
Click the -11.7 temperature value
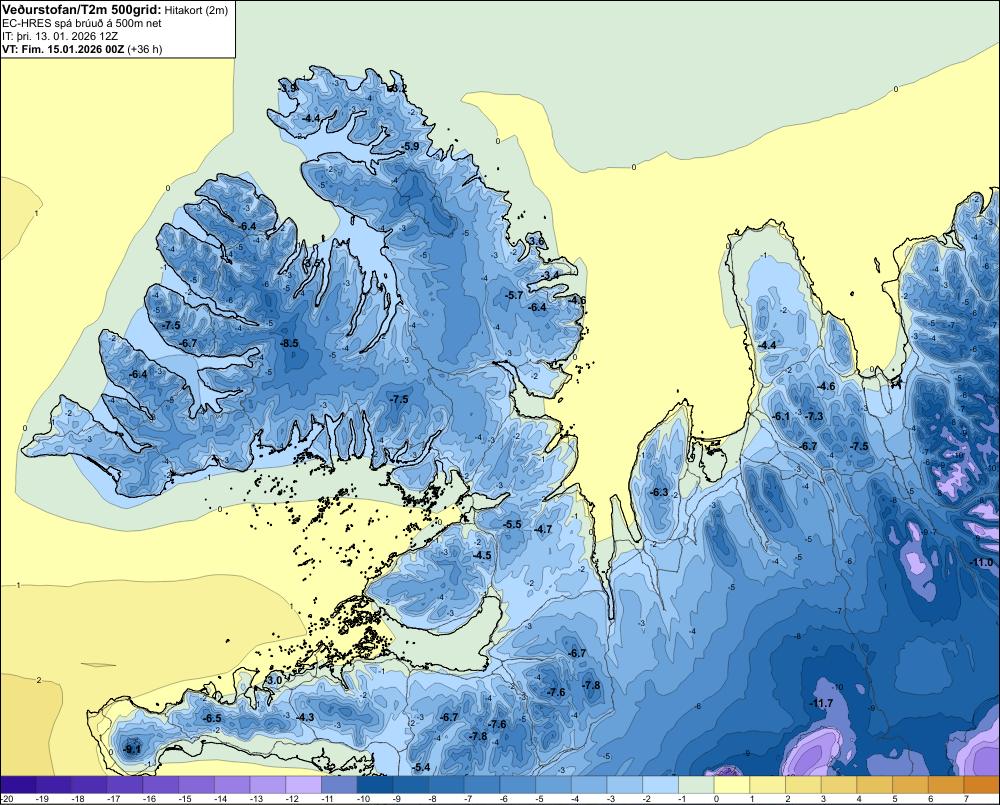[x=821, y=704]
